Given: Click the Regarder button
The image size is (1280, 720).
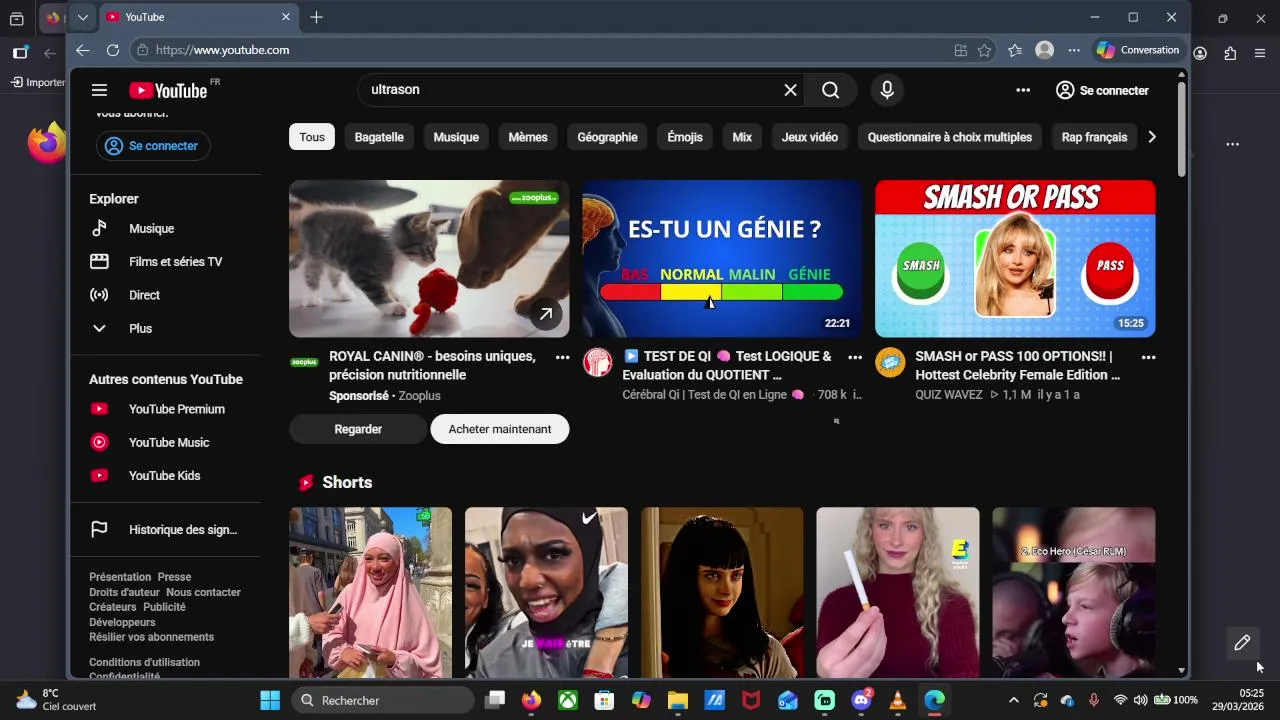Looking at the screenshot, I should (x=358, y=429).
